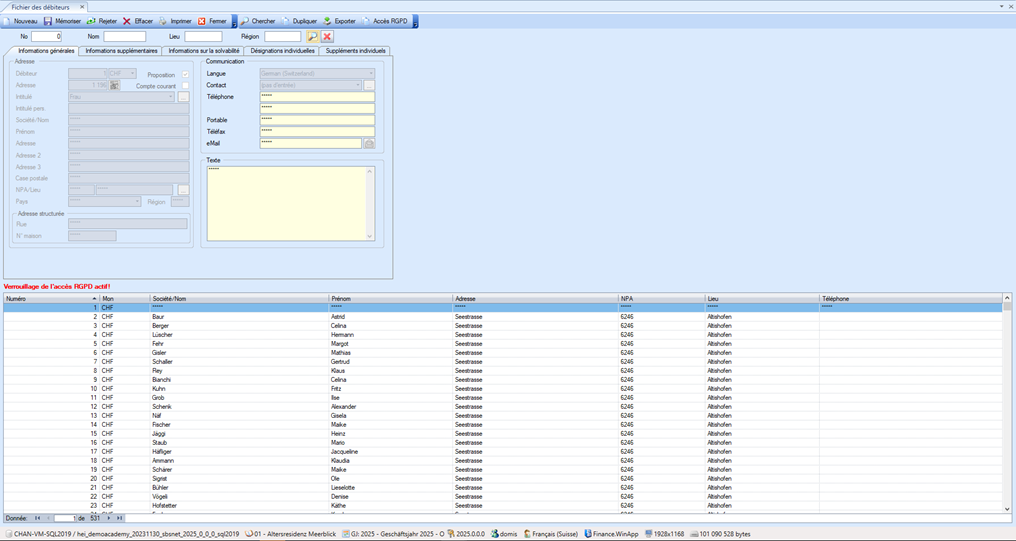Viewport: 1016px width, 541px height.
Task: Click the Rejeter toolbar icon
Action: pos(92,21)
